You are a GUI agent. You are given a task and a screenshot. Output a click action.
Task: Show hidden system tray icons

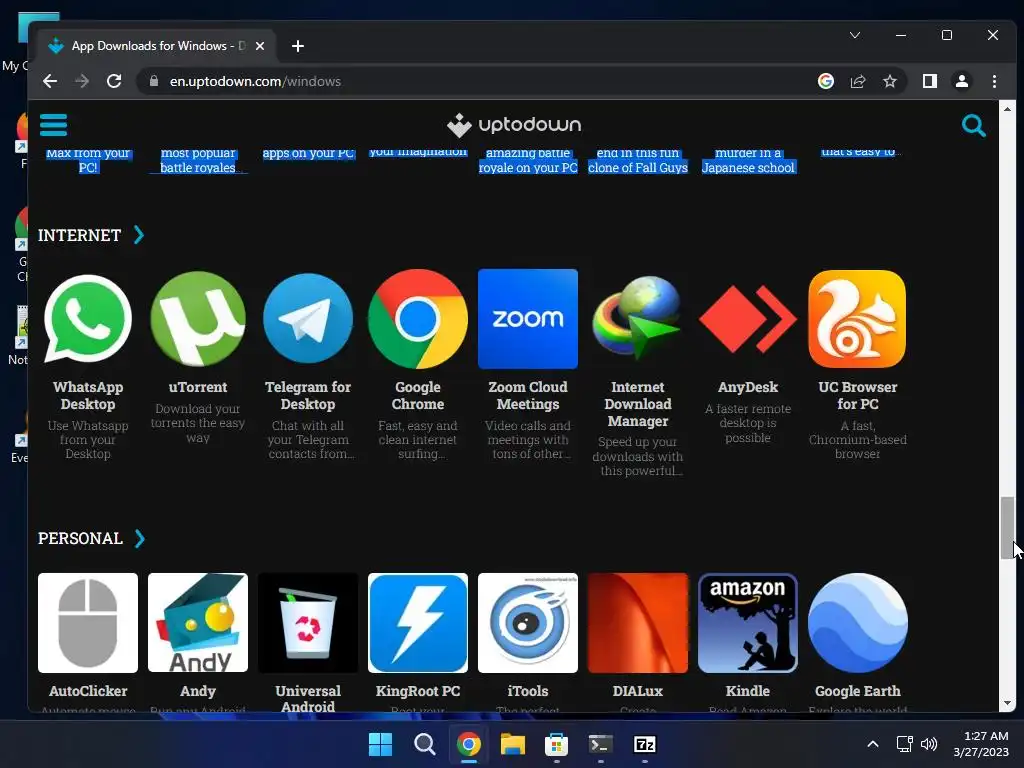click(x=872, y=744)
